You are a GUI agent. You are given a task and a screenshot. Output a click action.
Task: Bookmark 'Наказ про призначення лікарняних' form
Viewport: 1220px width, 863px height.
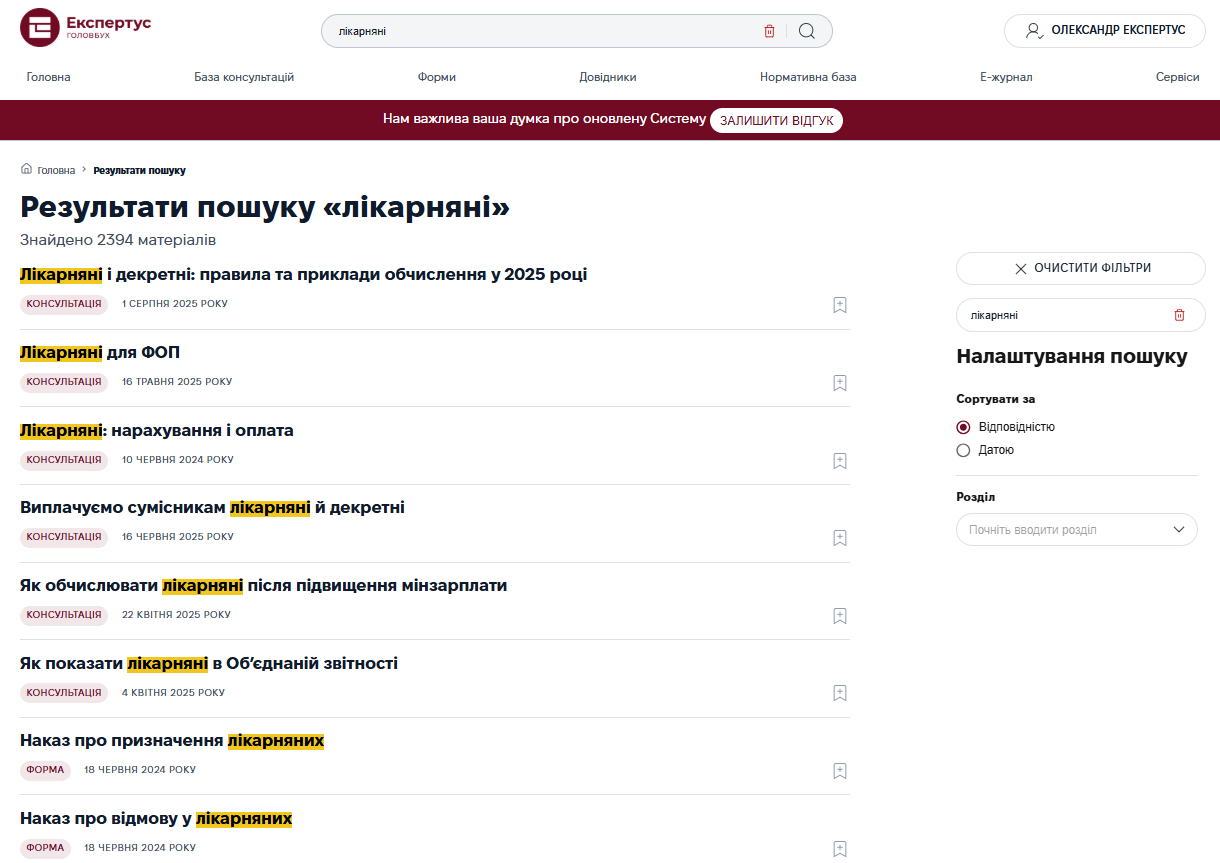coord(840,771)
